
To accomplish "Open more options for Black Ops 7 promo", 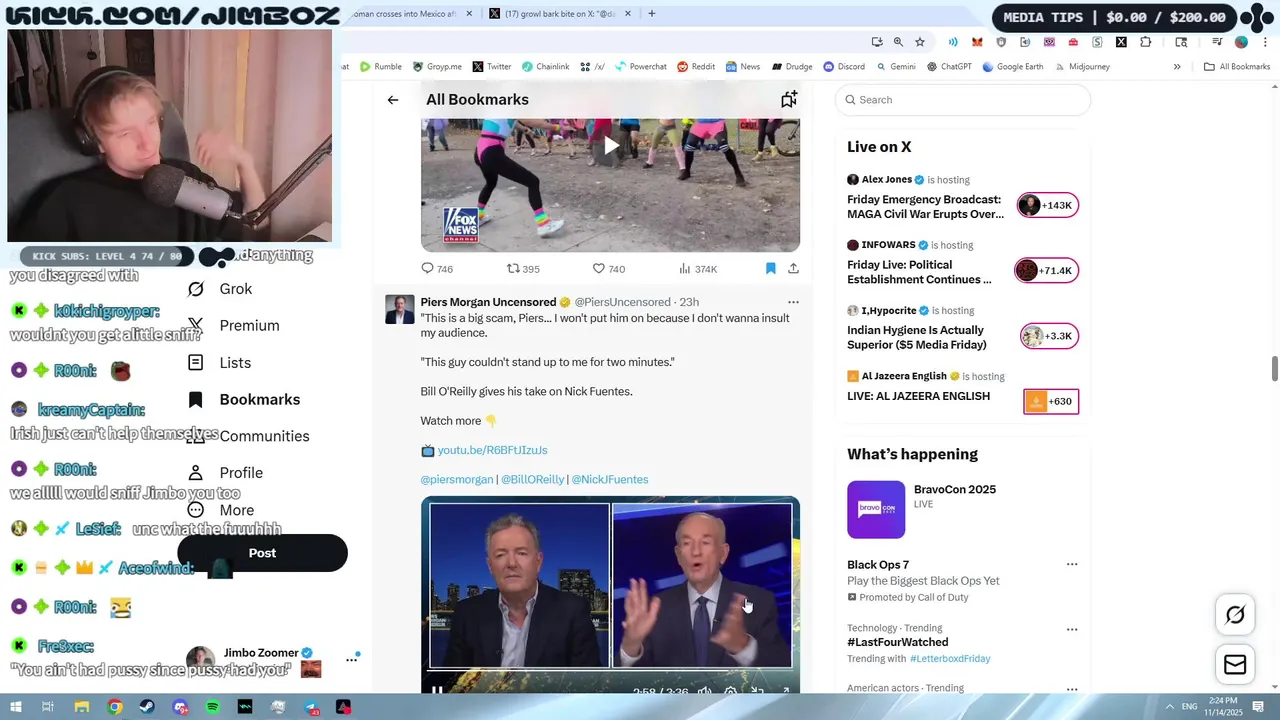I will [1072, 565].
